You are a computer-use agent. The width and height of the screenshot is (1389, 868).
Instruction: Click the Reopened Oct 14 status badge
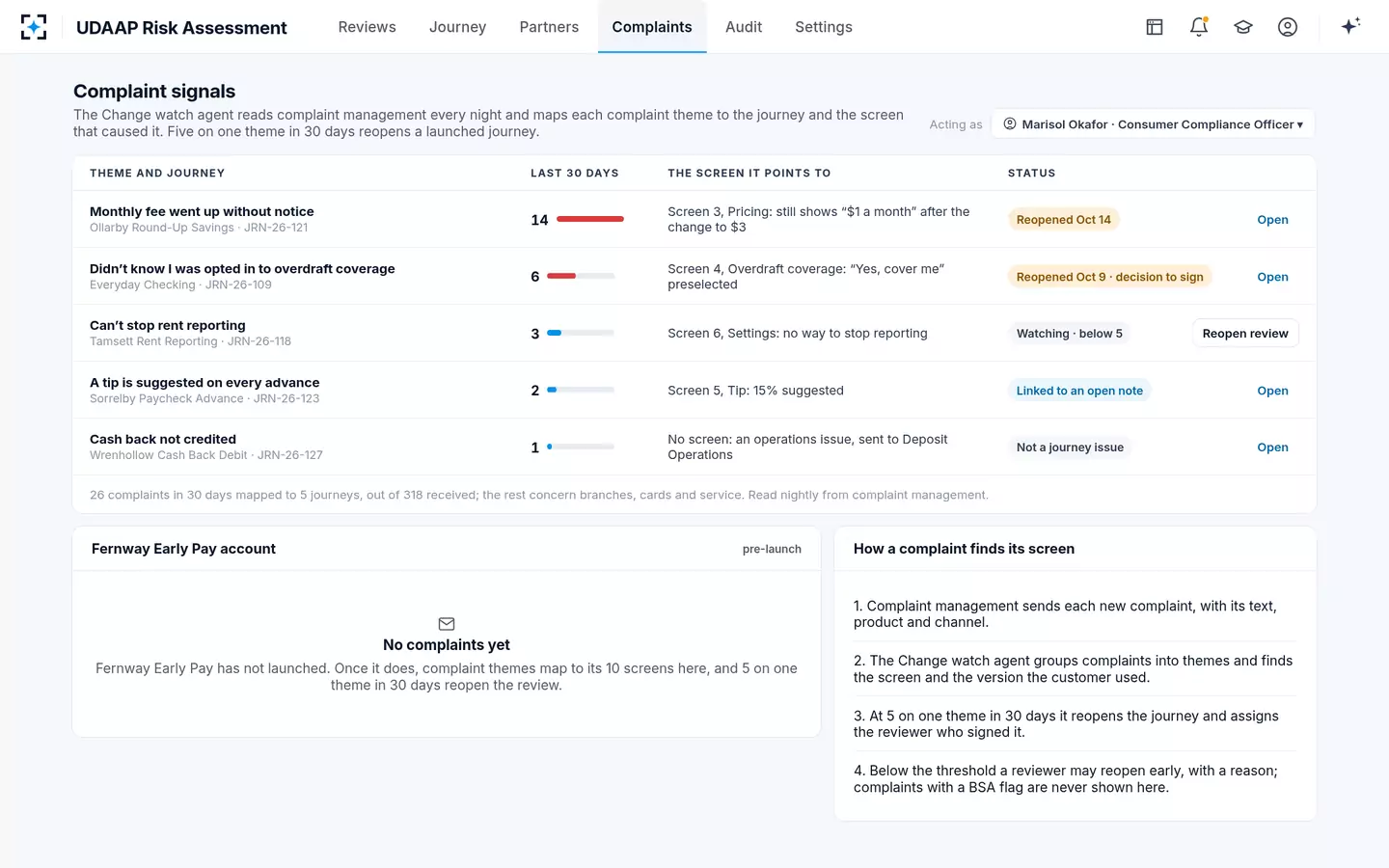(1063, 220)
